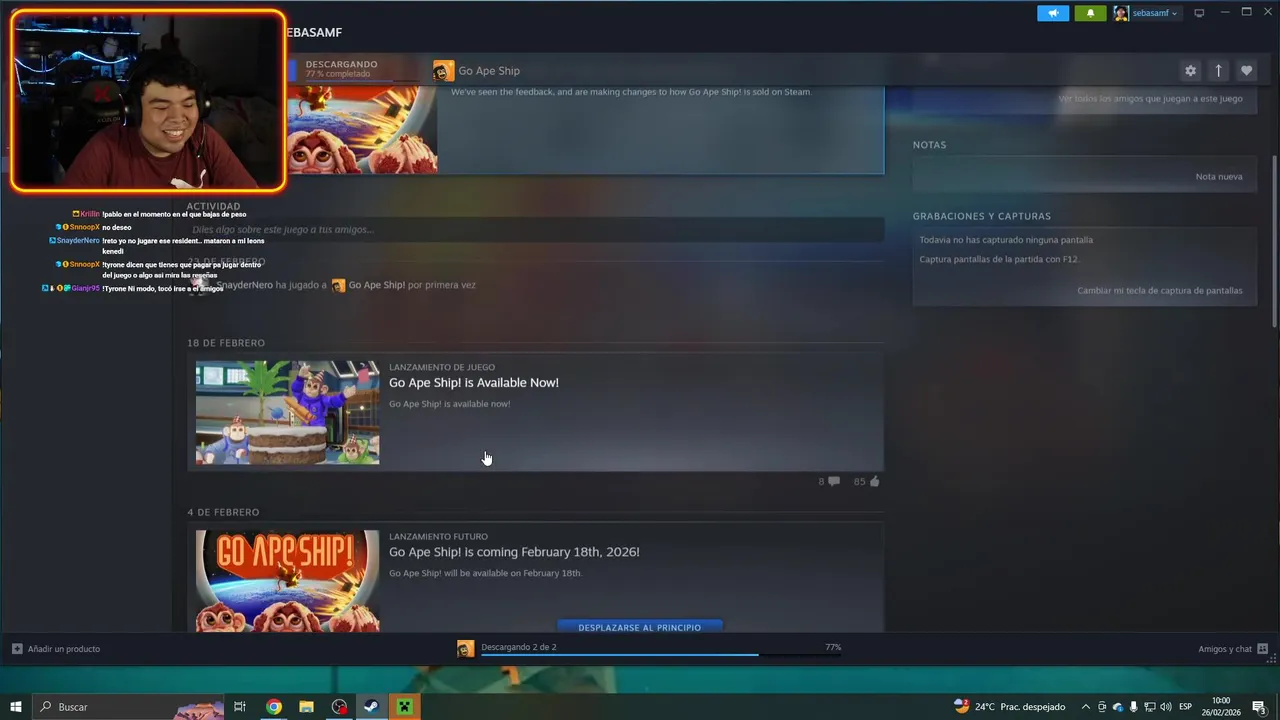Open comments icon showing 8 comments

(830, 482)
